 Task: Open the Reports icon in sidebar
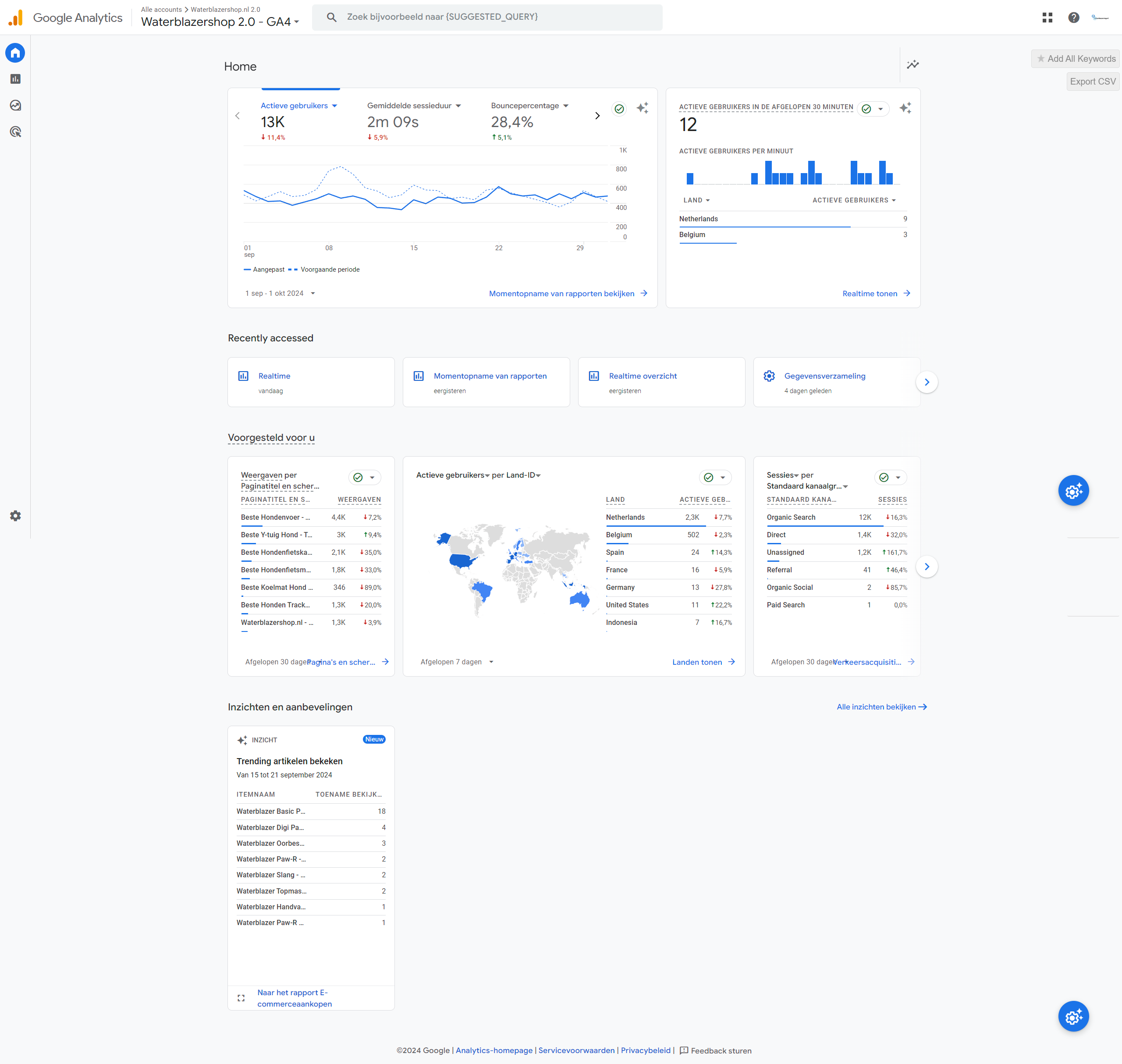15,79
